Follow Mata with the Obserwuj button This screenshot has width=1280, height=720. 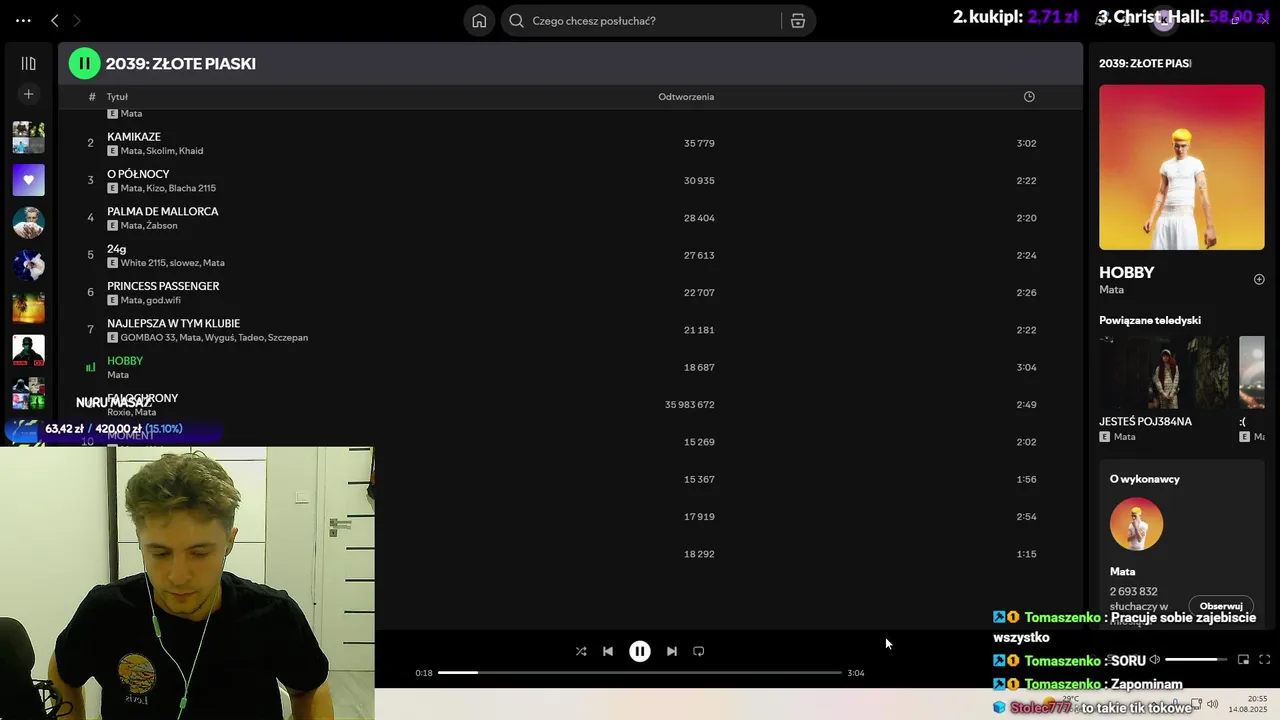coord(1221,606)
